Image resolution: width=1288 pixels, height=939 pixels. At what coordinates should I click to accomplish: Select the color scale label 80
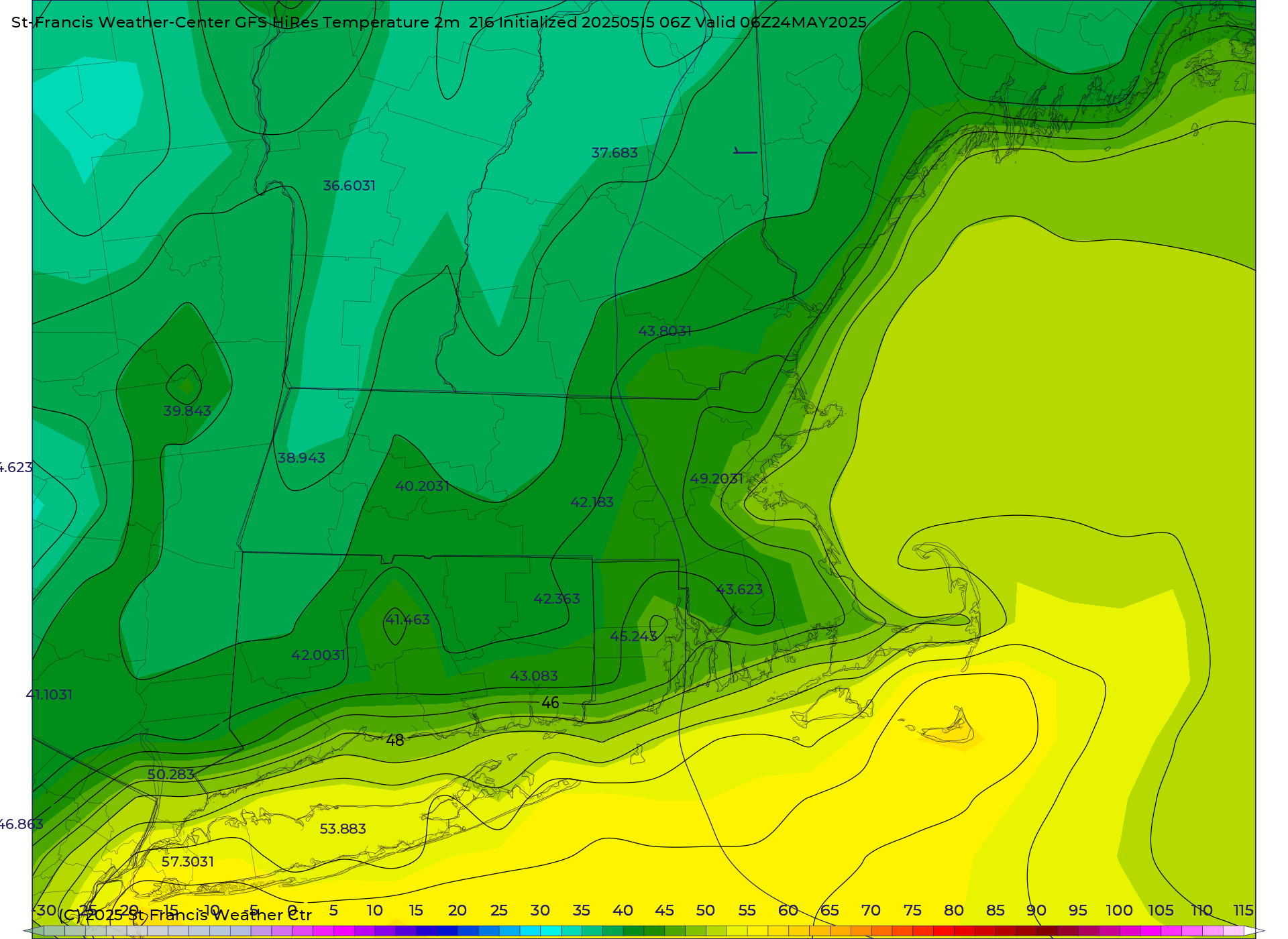point(953,910)
